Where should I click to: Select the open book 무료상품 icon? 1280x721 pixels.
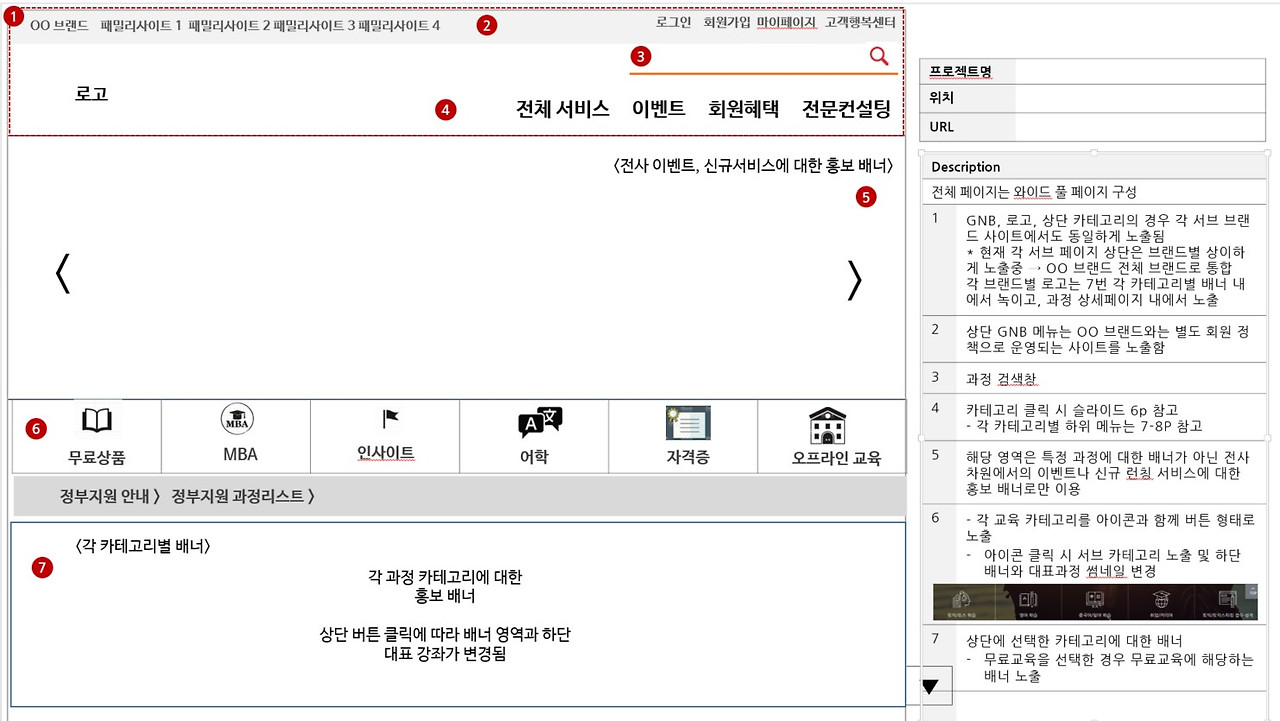(97, 421)
